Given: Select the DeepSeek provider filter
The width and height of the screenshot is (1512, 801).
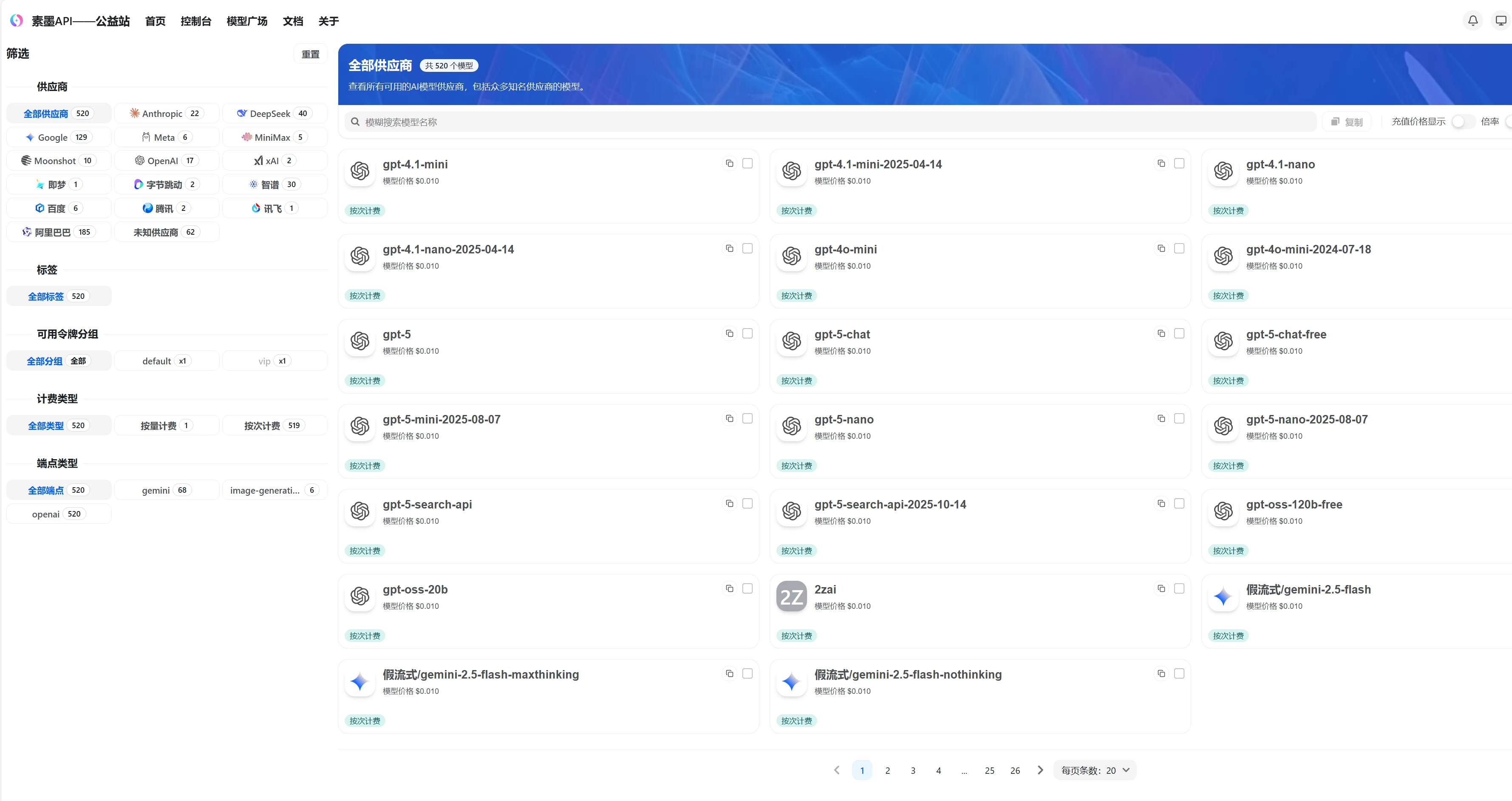Looking at the screenshot, I should 274,113.
